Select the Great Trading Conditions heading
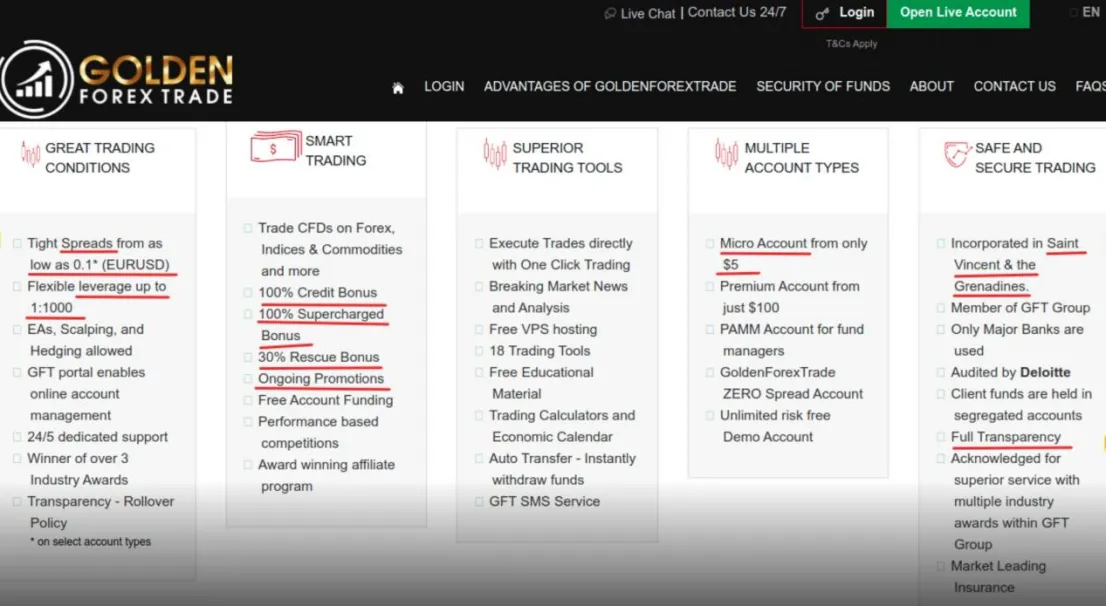Viewport: 1106px width, 607px height. pyautogui.click(x=99, y=158)
